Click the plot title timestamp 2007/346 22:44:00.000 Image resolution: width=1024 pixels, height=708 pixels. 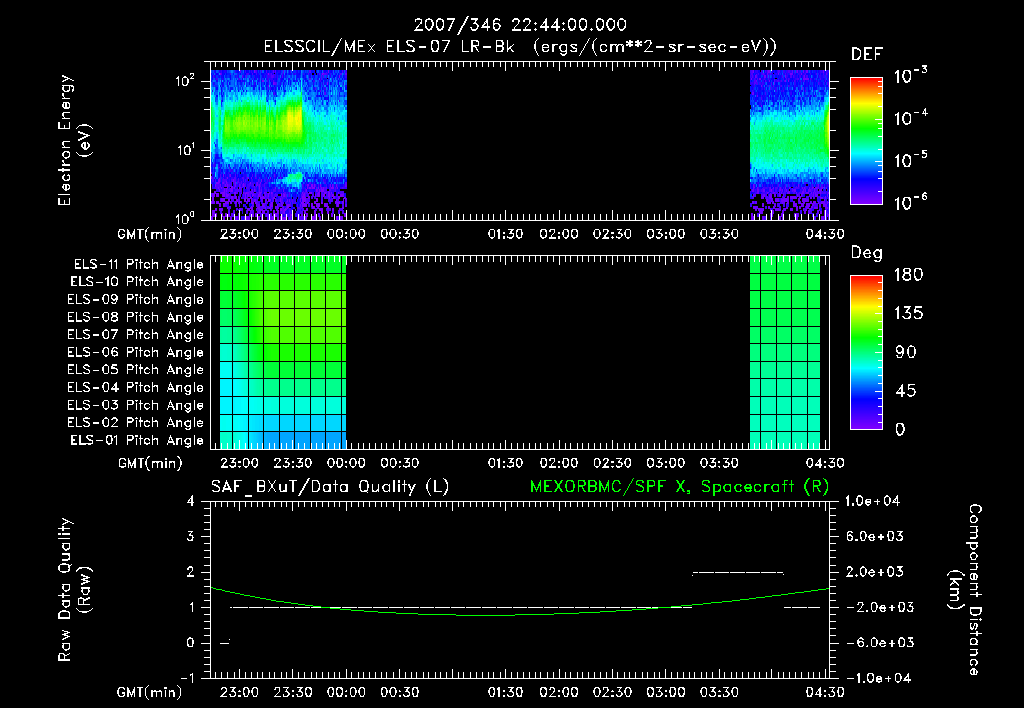[520, 25]
